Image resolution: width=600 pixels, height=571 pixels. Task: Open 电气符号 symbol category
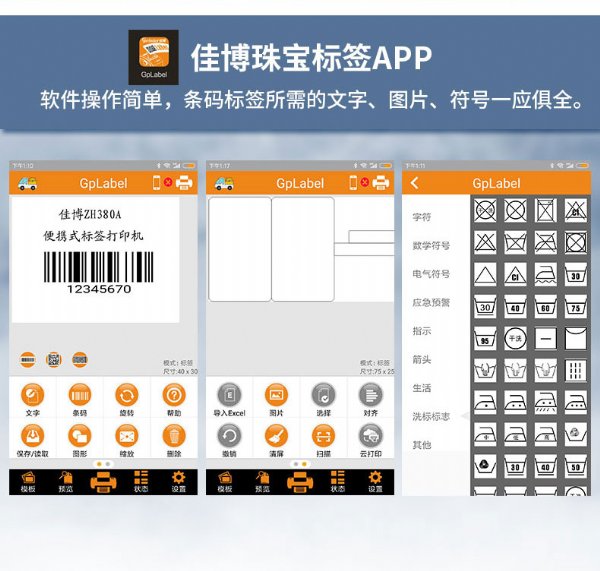(431, 274)
